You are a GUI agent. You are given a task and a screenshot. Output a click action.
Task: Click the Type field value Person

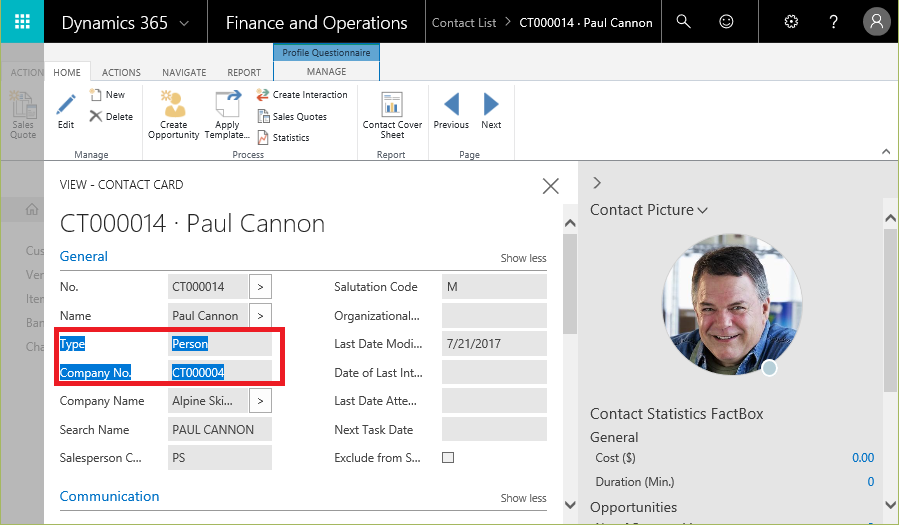point(220,344)
